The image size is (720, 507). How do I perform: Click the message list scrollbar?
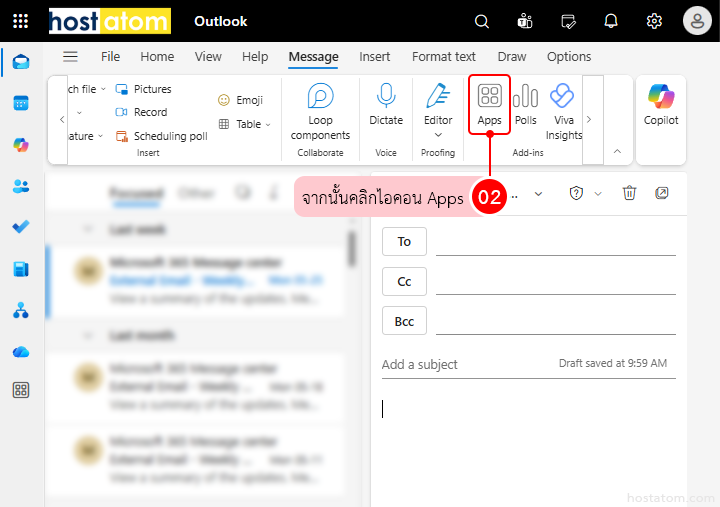352,249
